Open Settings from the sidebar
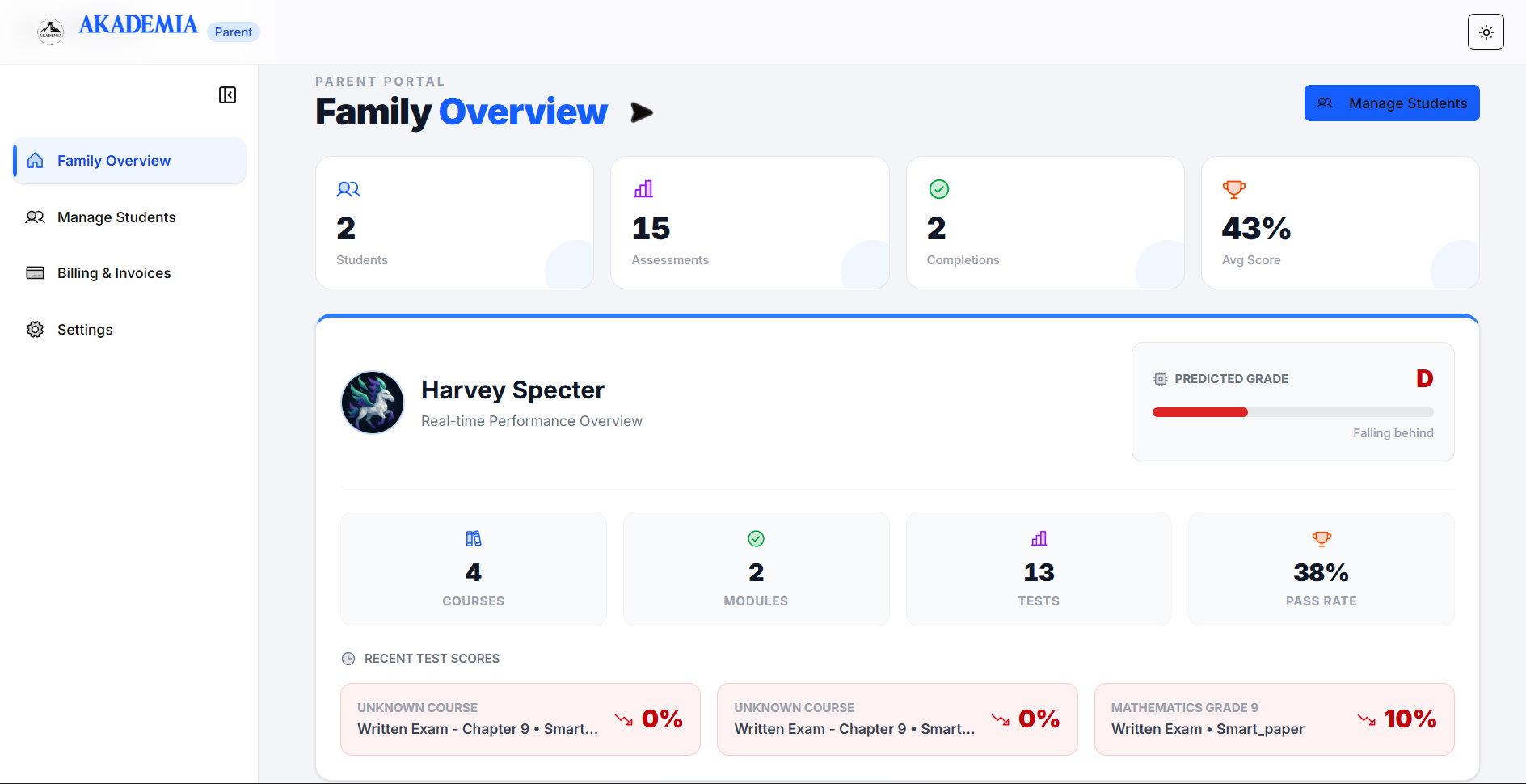Screen dimensions: 1526x784 pos(85,329)
